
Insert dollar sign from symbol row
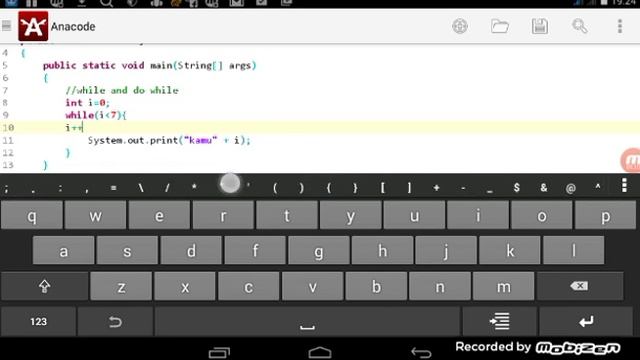tap(517, 188)
